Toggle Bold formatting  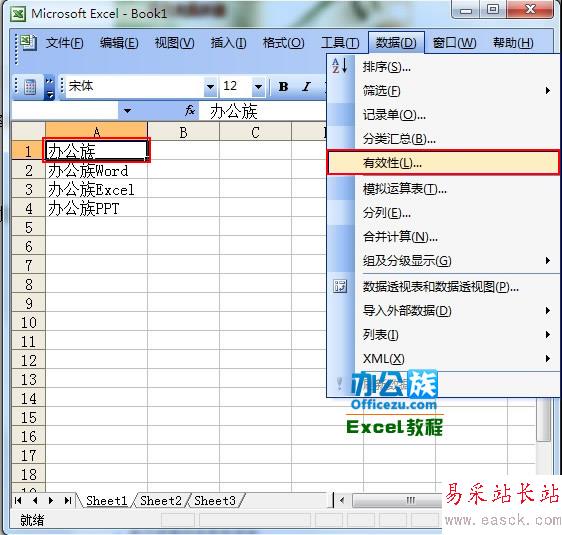tap(283, 87)
